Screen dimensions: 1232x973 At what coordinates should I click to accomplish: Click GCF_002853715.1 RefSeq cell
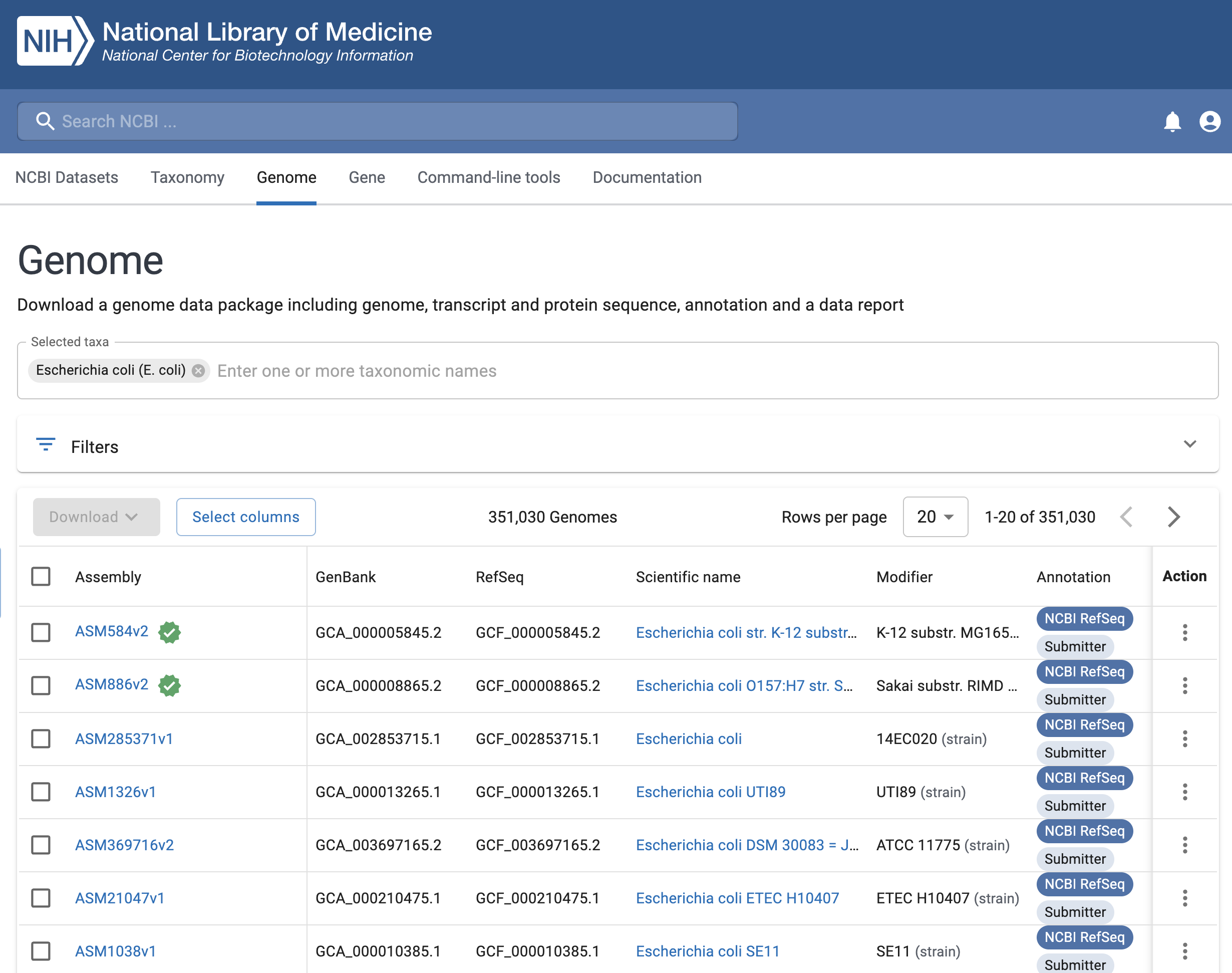tap(537, 739)
